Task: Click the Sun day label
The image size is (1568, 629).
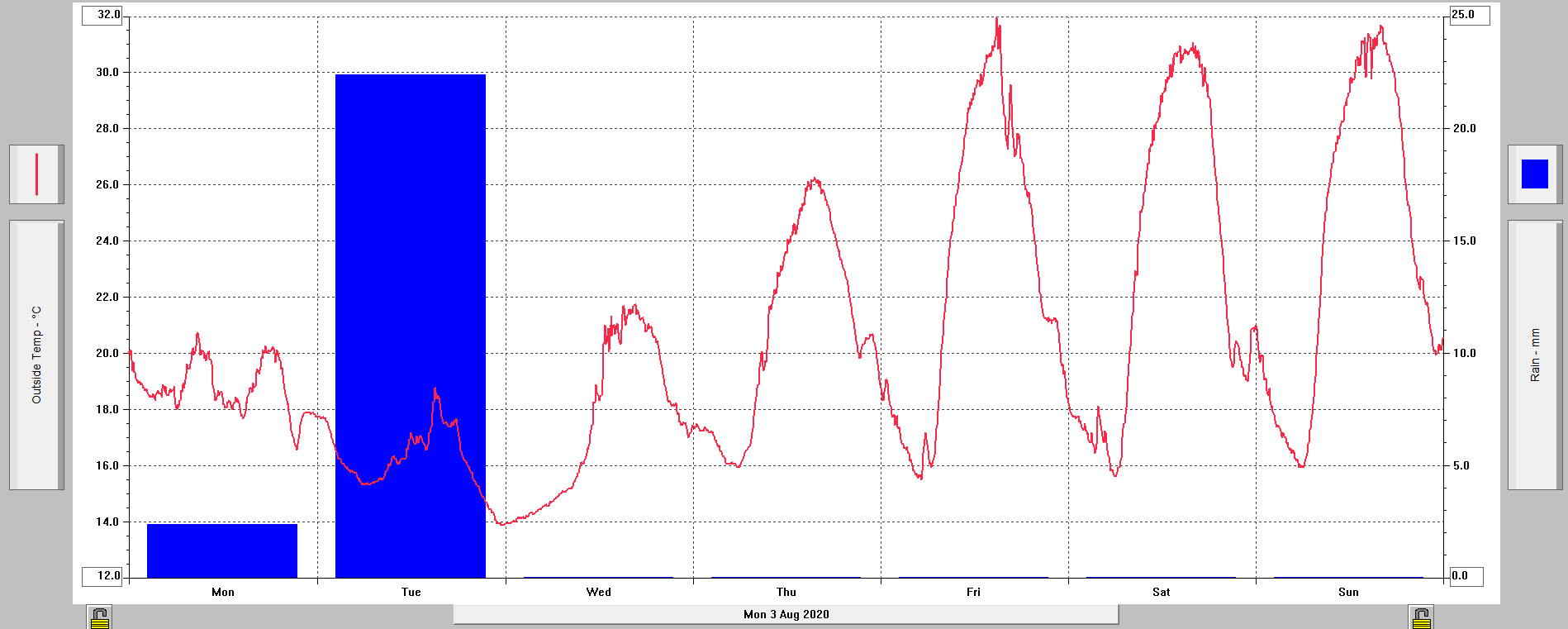Action: click(1348, 592)
